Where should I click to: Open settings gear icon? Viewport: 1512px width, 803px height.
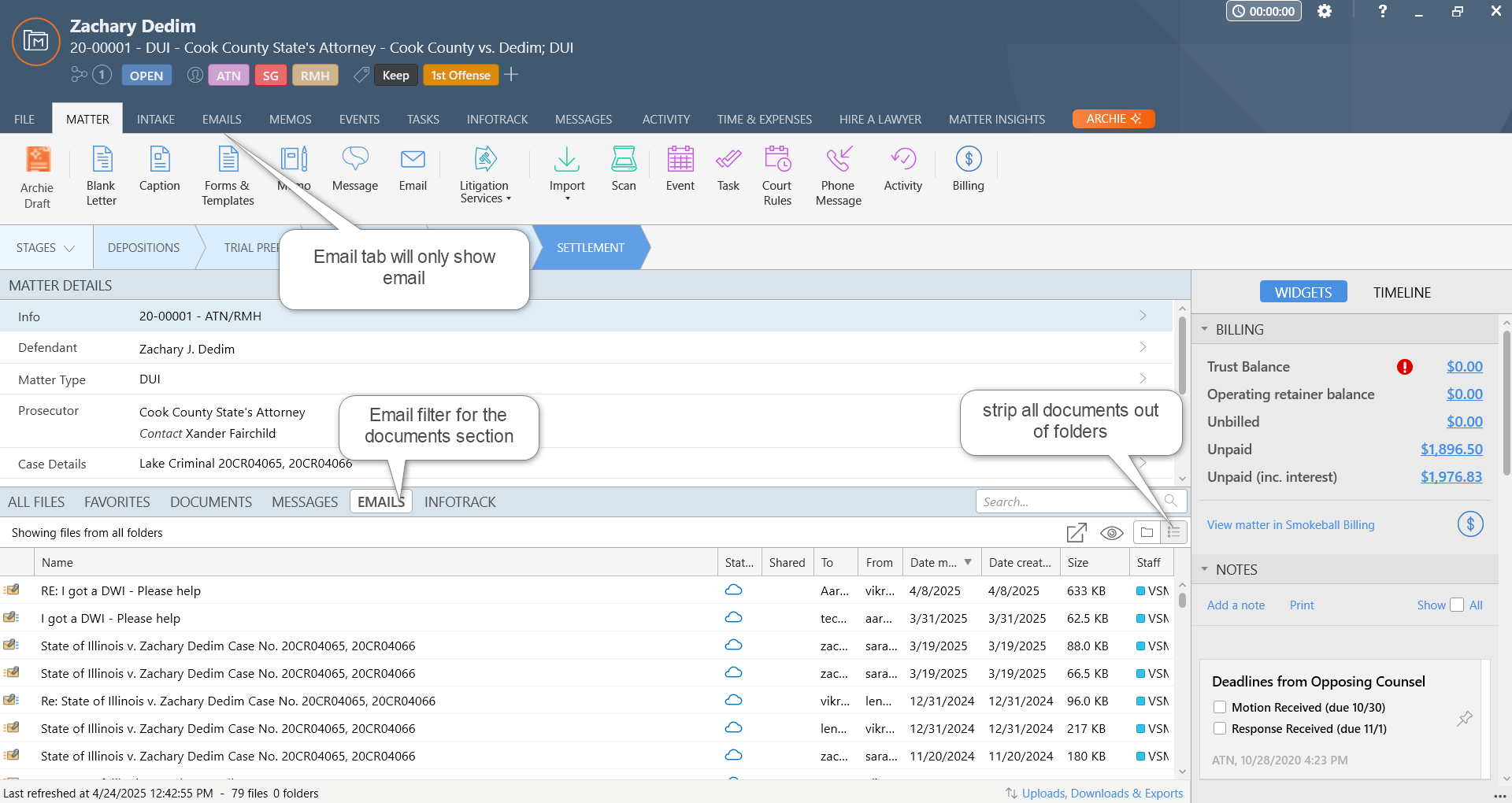[1325, 11]
